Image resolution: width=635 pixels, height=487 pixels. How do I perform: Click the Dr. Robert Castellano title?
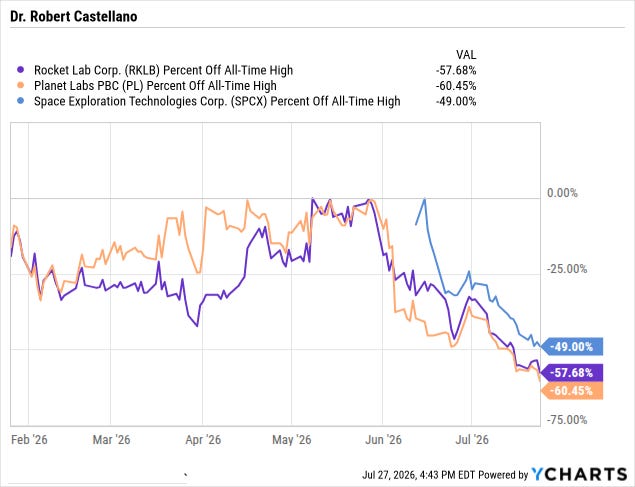click(x=74, y=16)
